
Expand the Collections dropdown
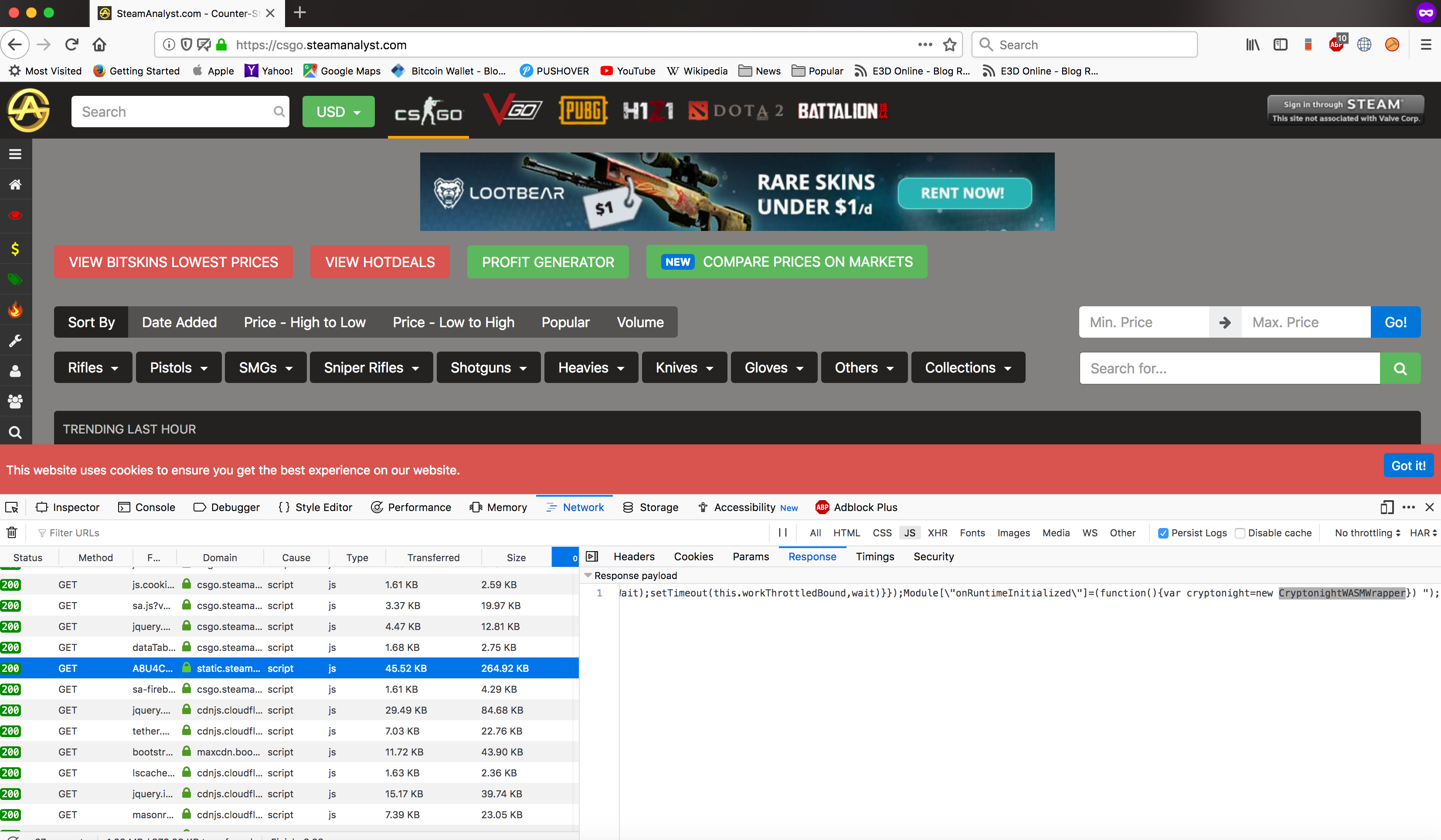point(968,367)
